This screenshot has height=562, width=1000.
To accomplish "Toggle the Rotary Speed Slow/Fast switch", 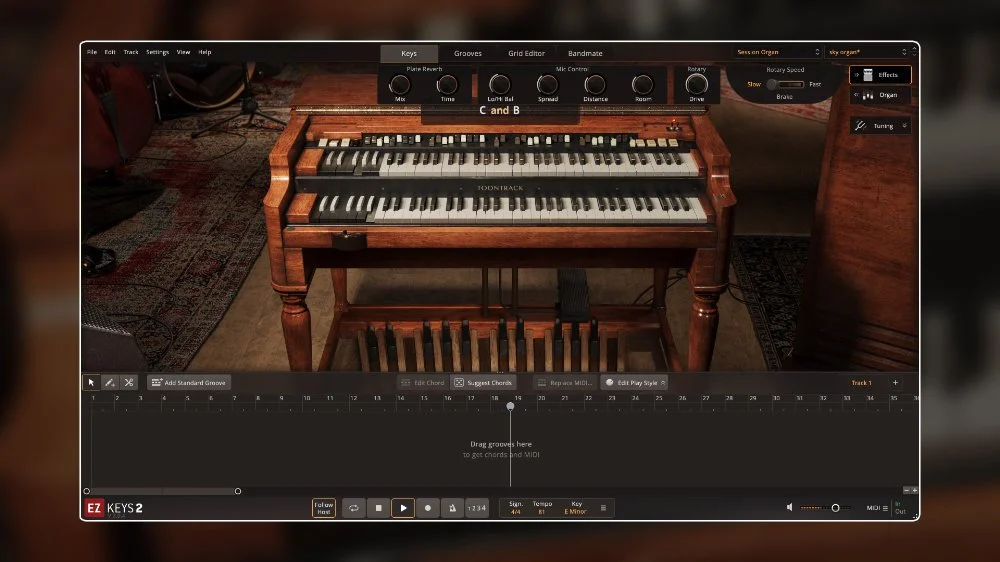I will [784, 84].
